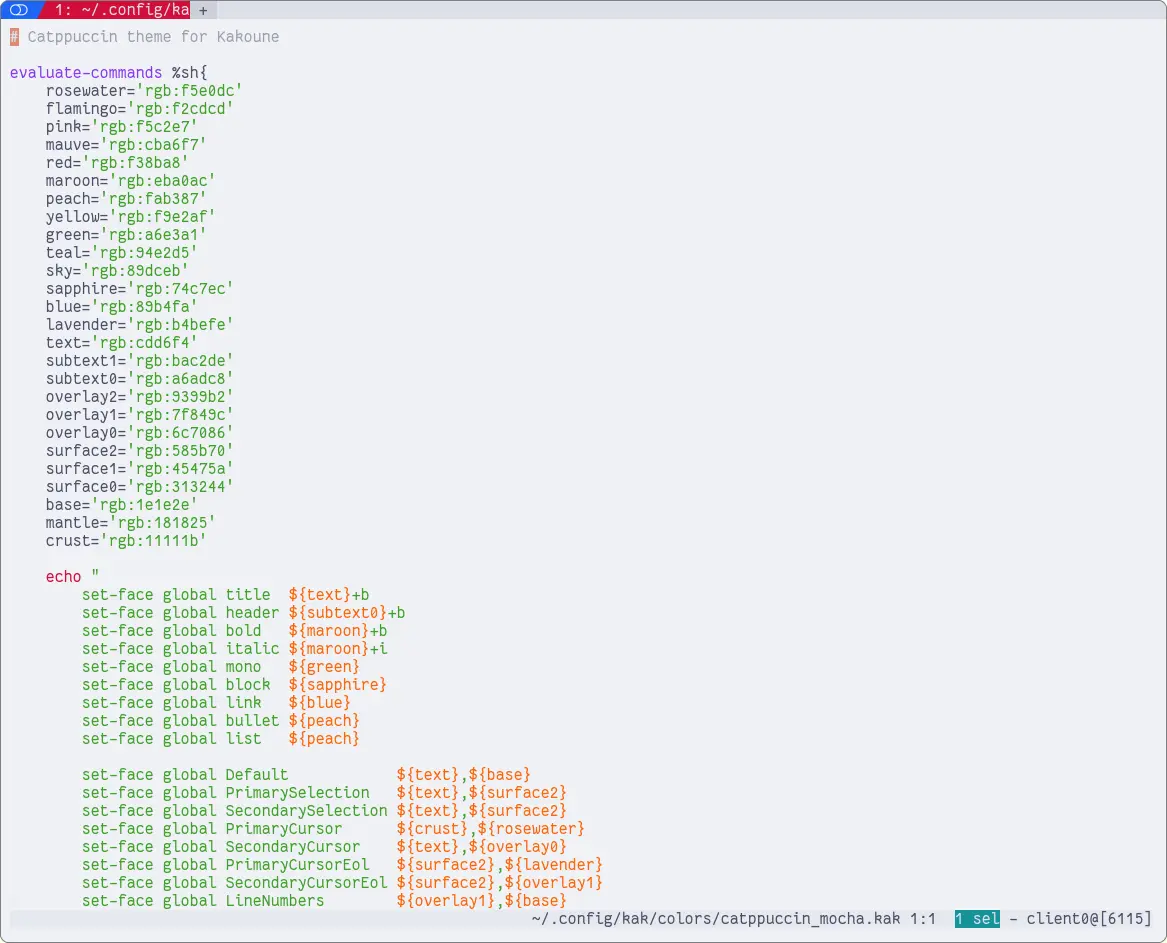
Task: Click the 'set-face global Default' line
Action: pos(307,775)
